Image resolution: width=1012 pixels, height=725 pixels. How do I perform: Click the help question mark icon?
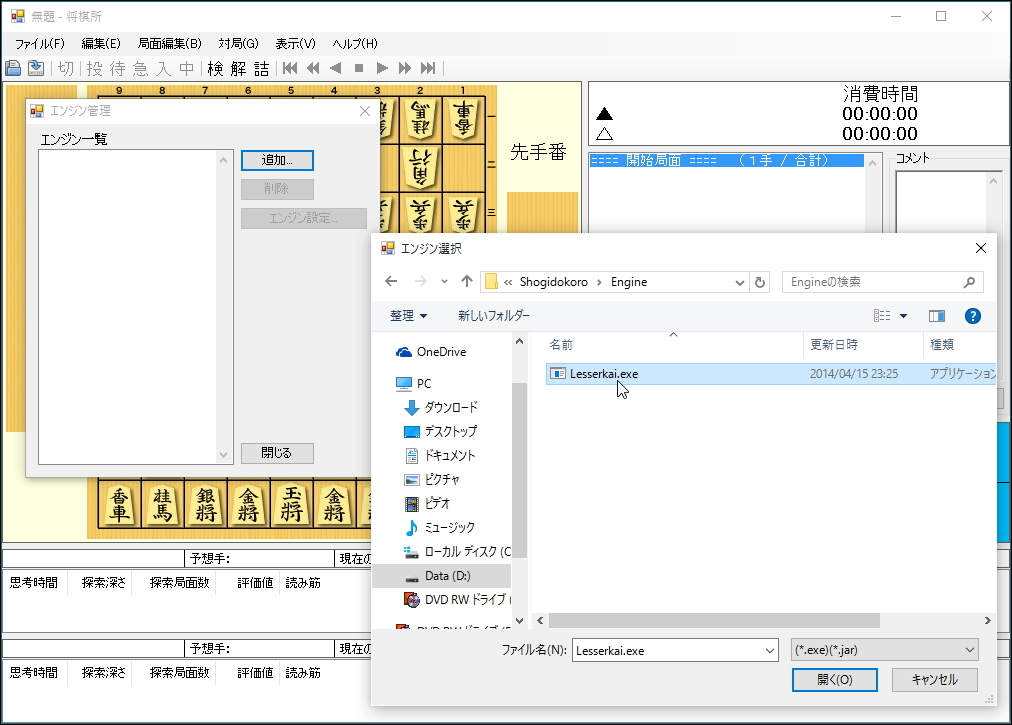point(972,316)
